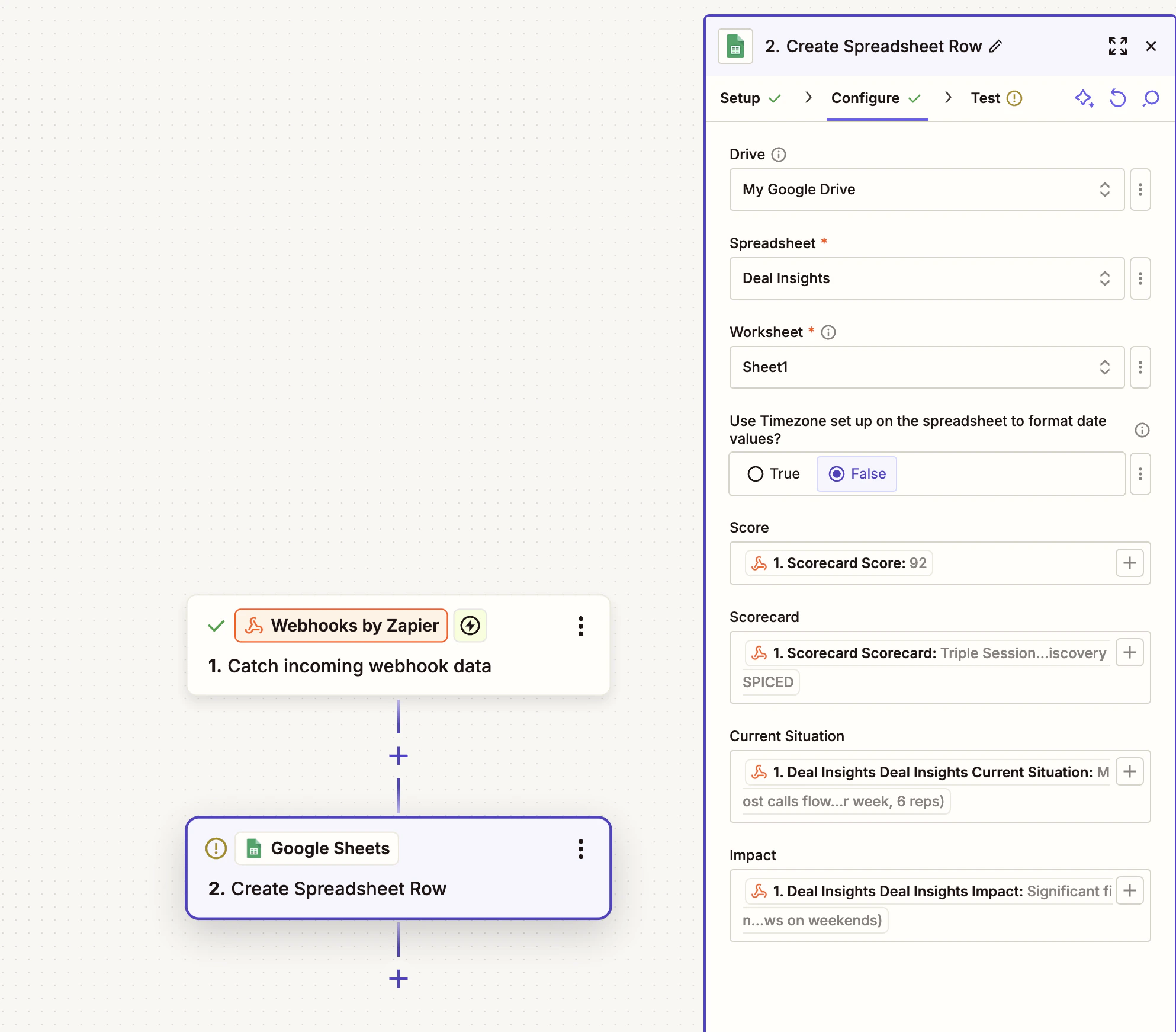Click the Current Situation mapped pill

(x=927, y=786)
